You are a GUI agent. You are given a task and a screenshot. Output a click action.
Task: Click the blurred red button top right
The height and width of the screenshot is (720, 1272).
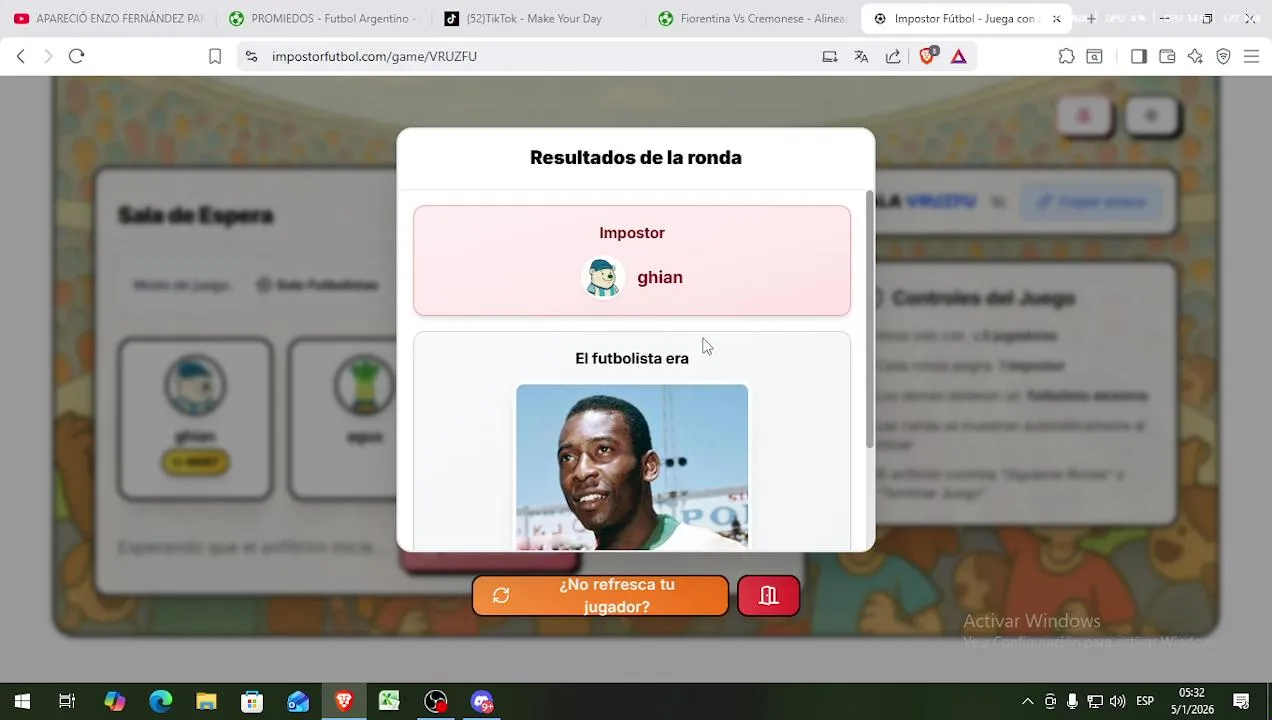click(1083, 116)
